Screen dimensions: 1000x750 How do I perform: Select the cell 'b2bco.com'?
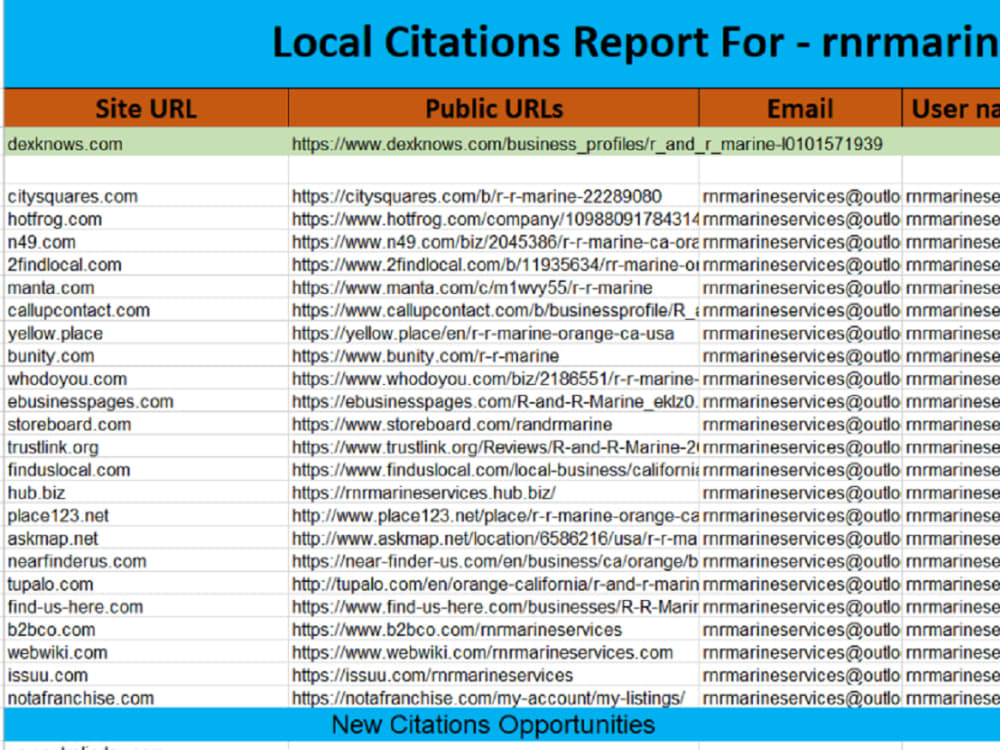pyautogui.click(x=146, y=629)
